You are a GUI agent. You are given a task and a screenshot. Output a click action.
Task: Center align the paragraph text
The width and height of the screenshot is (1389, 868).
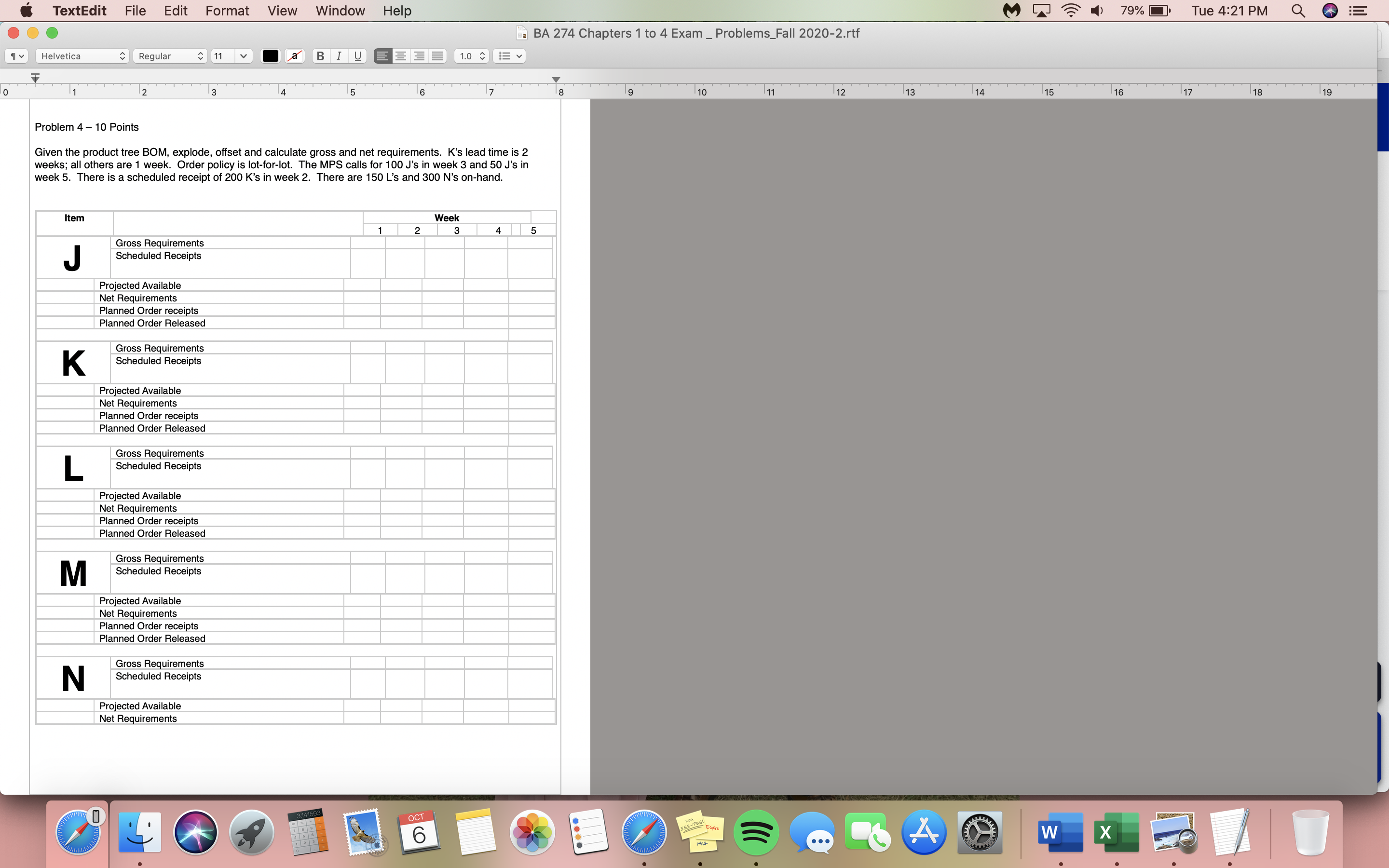coord(400,55)
